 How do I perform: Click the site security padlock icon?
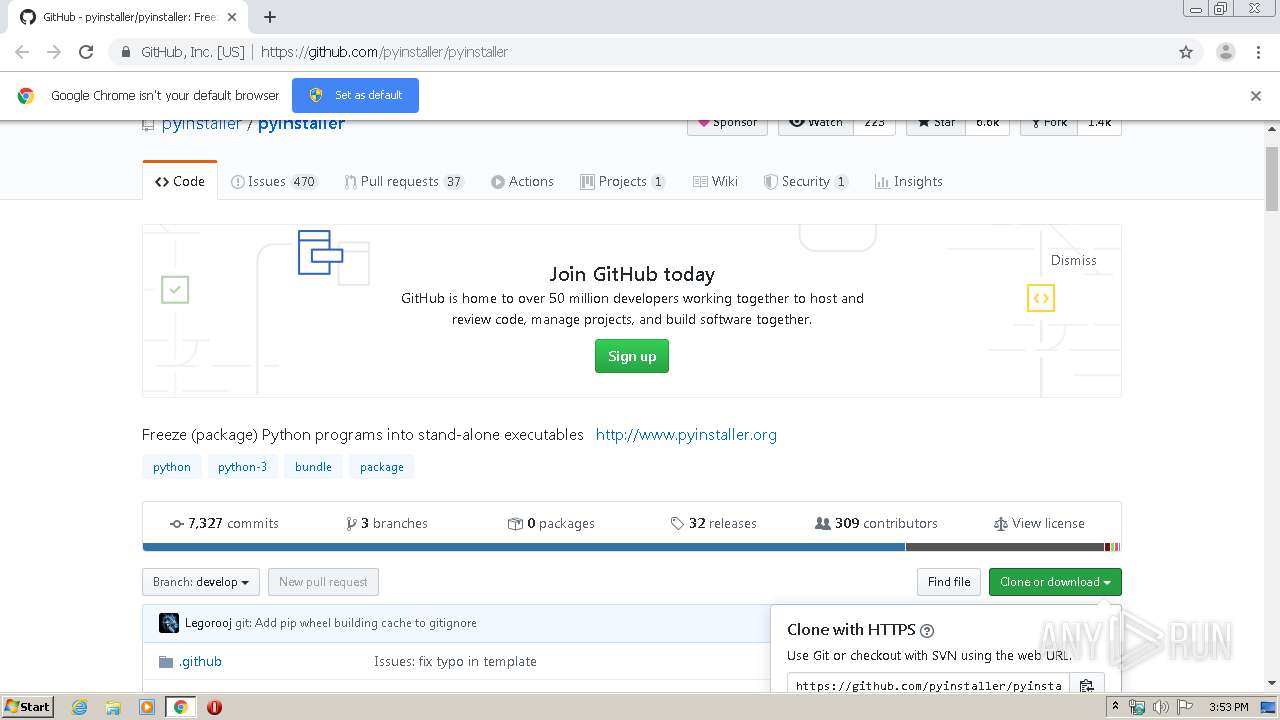point(125,52)
